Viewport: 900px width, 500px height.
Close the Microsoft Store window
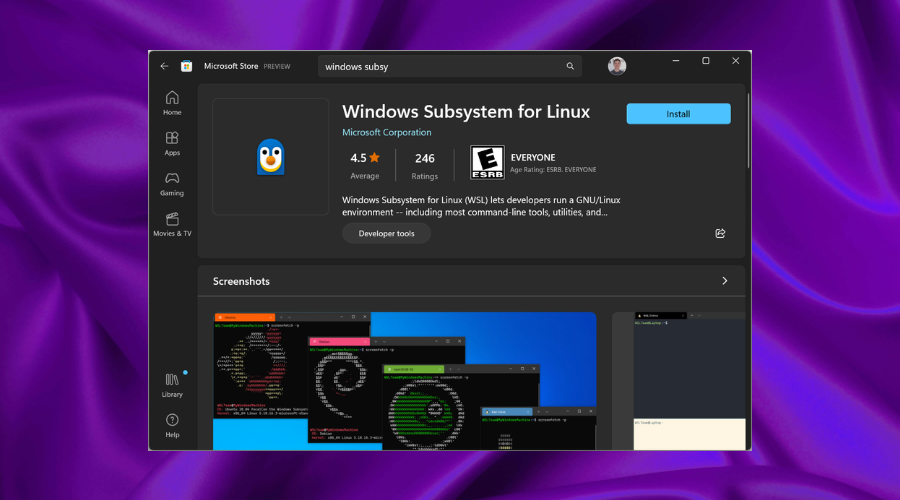point(735,61)
